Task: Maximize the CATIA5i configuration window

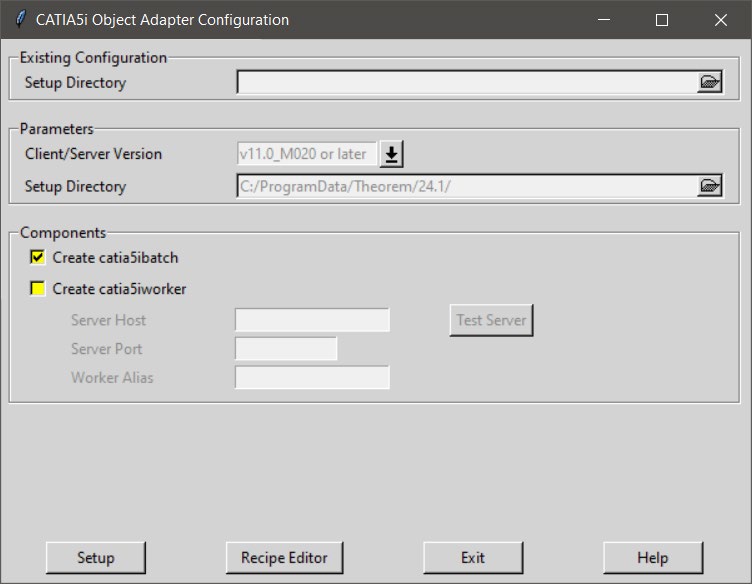Action: tap(662, 20)
